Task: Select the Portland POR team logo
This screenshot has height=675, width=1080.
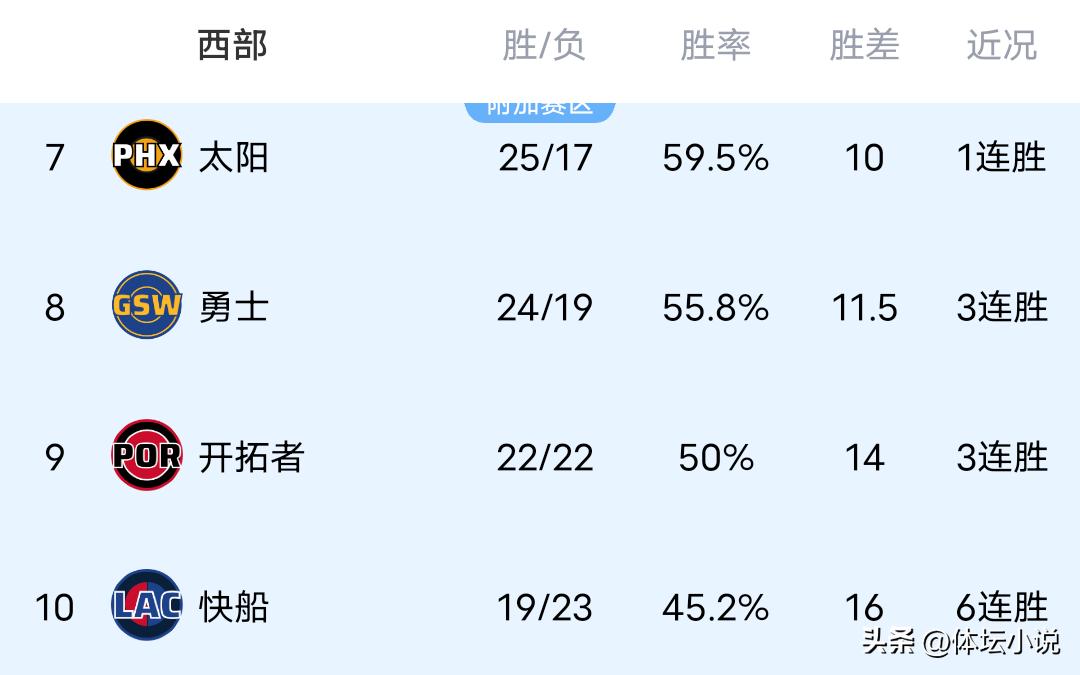Action: [147, 456]
